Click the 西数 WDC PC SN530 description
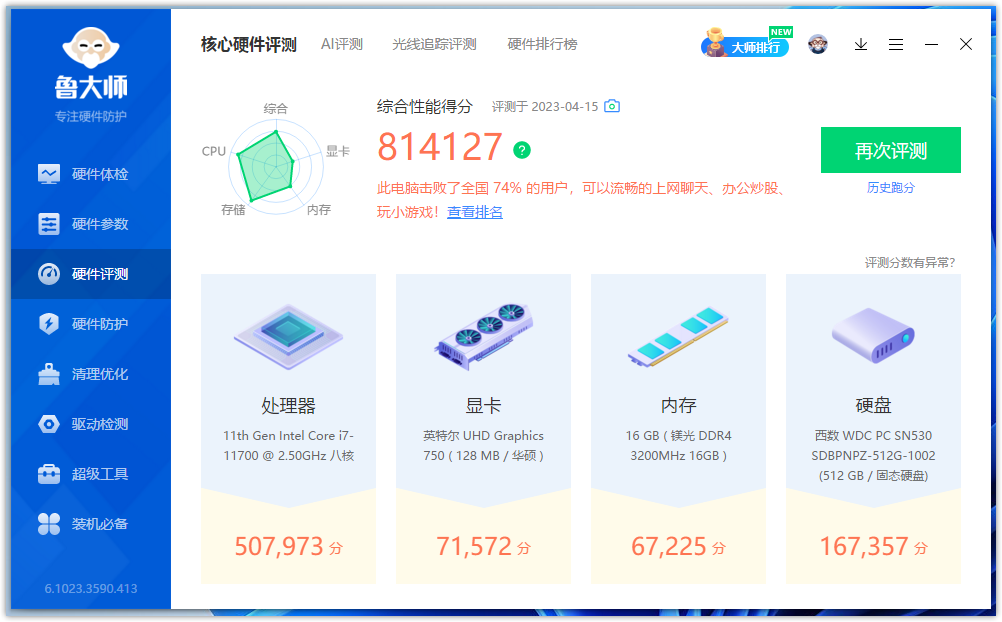The image size is (1002, 622). [873, 455]
